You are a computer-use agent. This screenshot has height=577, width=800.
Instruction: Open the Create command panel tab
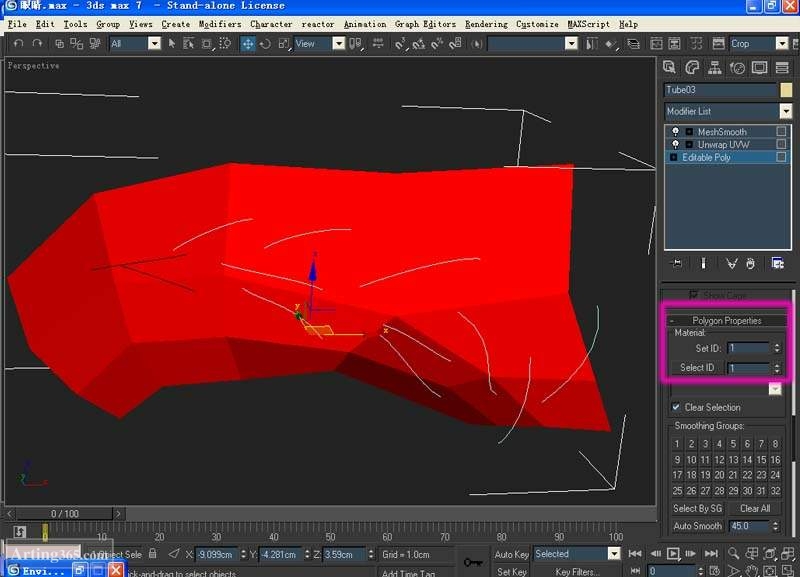coord(669,67)
